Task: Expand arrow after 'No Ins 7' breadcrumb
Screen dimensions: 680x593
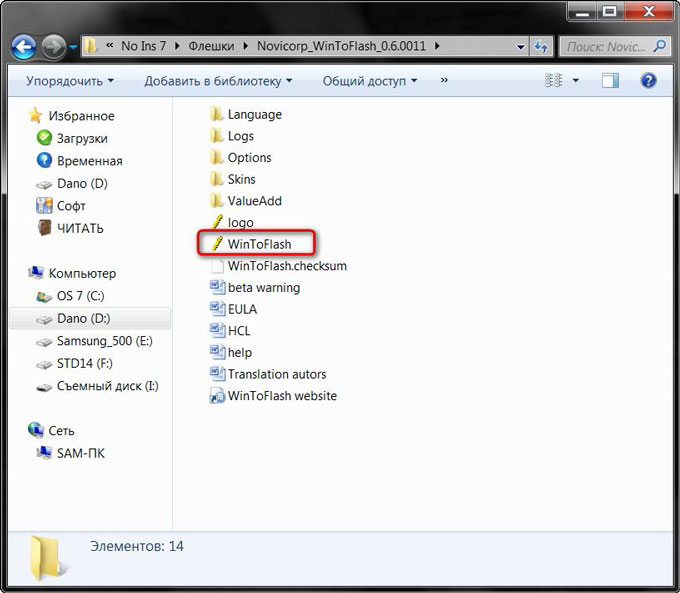Action: tap(177, 46)
